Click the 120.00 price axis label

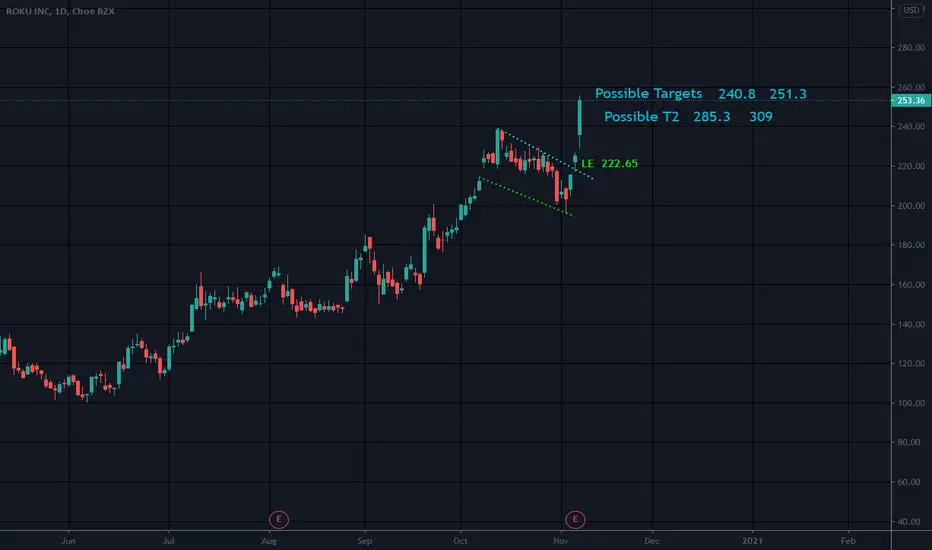(911, 363)
